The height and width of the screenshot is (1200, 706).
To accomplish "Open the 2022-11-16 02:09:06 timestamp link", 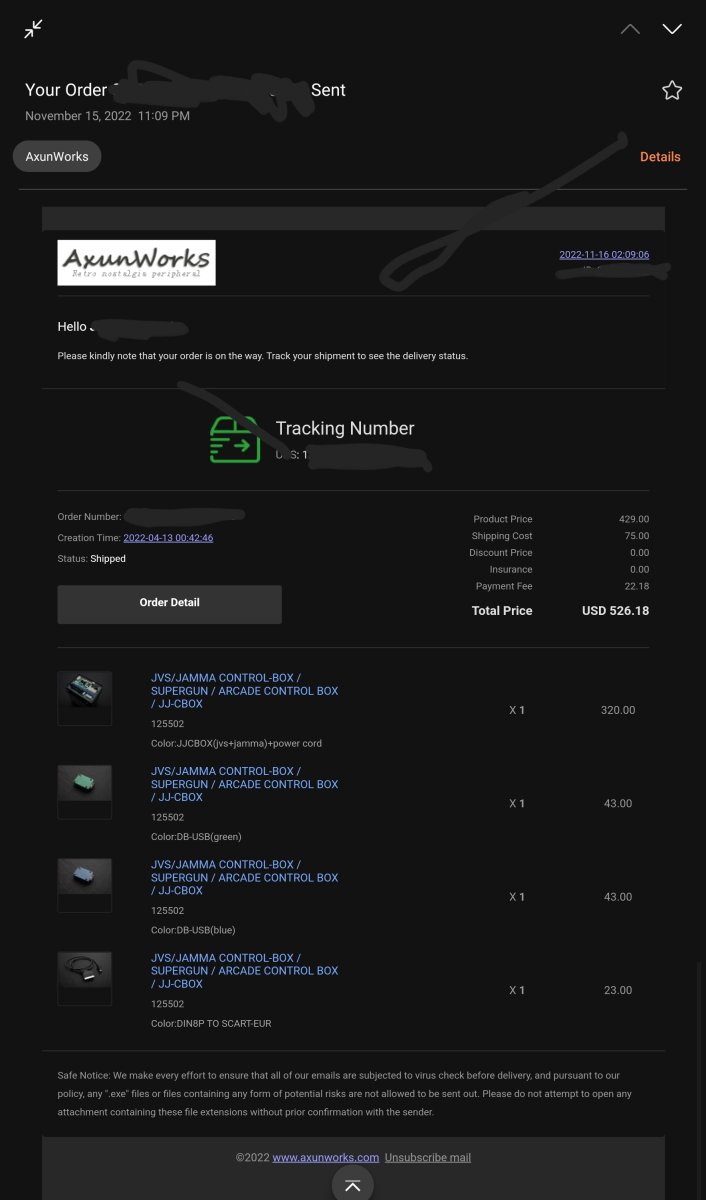I will coord(604,254).
